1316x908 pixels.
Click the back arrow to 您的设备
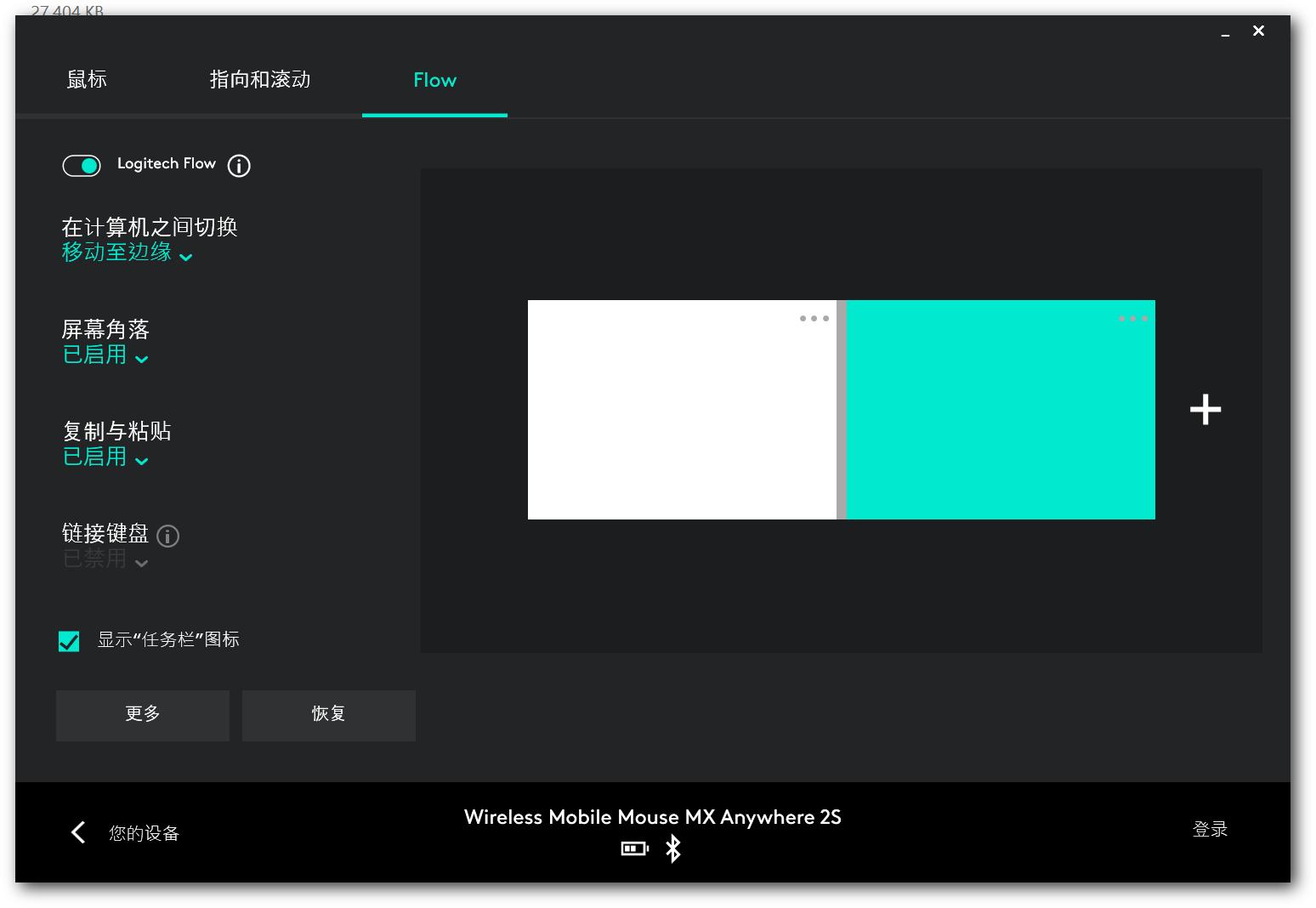(x=77, y=832)
